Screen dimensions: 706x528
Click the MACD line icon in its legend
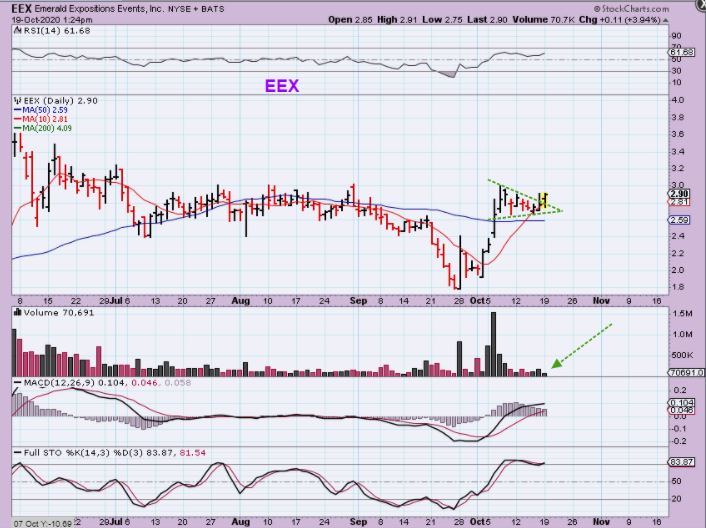pos(18,383)
